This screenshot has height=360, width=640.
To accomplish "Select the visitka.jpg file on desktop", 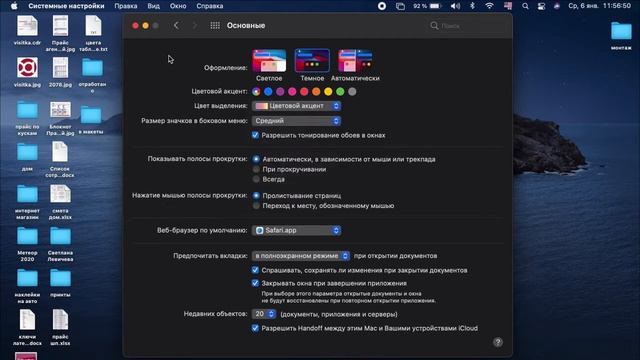I will [x=27, y=72].
